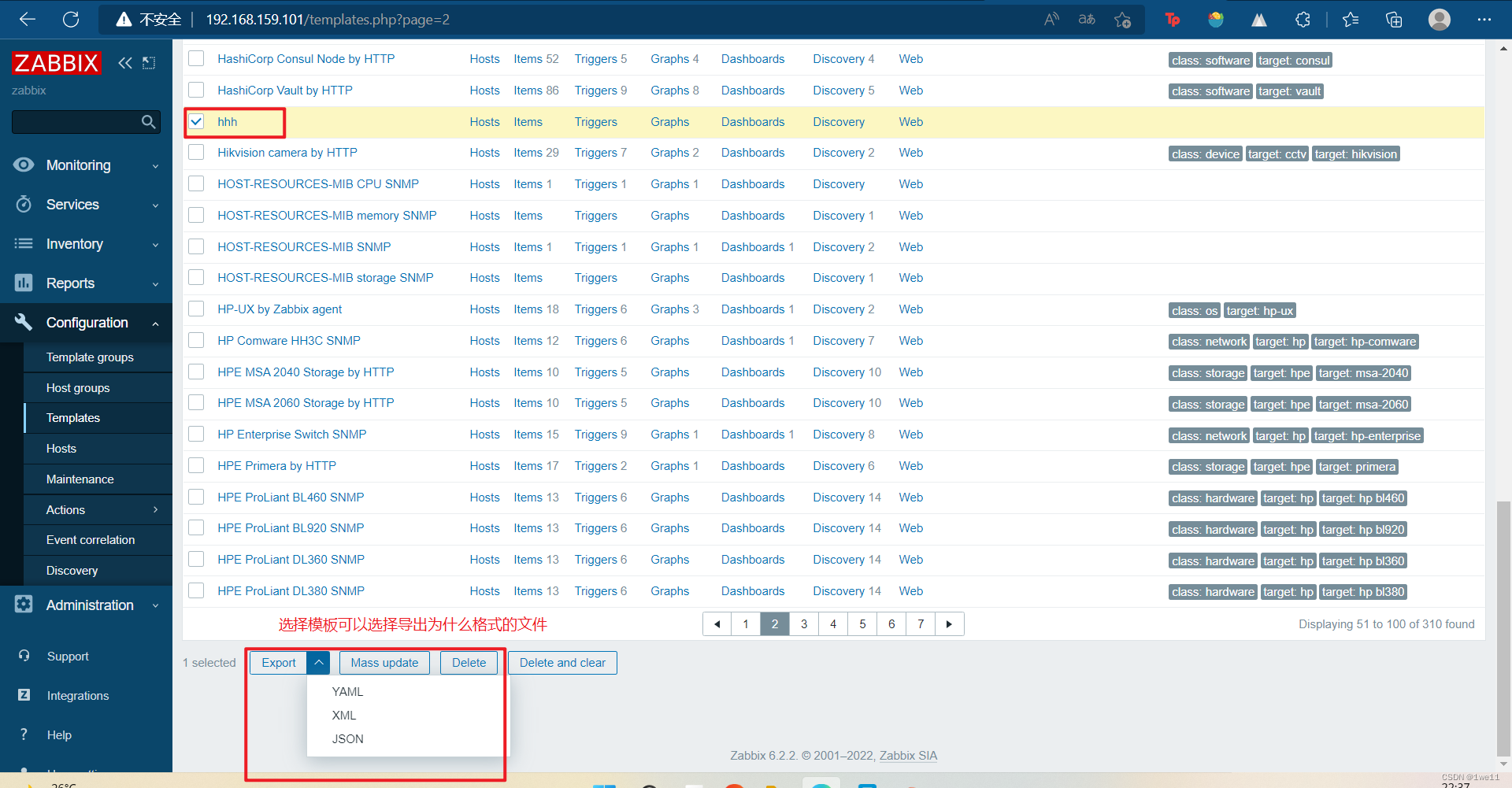Check HashiCorp Consul Node by HTTP checkbox
The width and height of the screenshot is (1512, 788).
(196, 58)
